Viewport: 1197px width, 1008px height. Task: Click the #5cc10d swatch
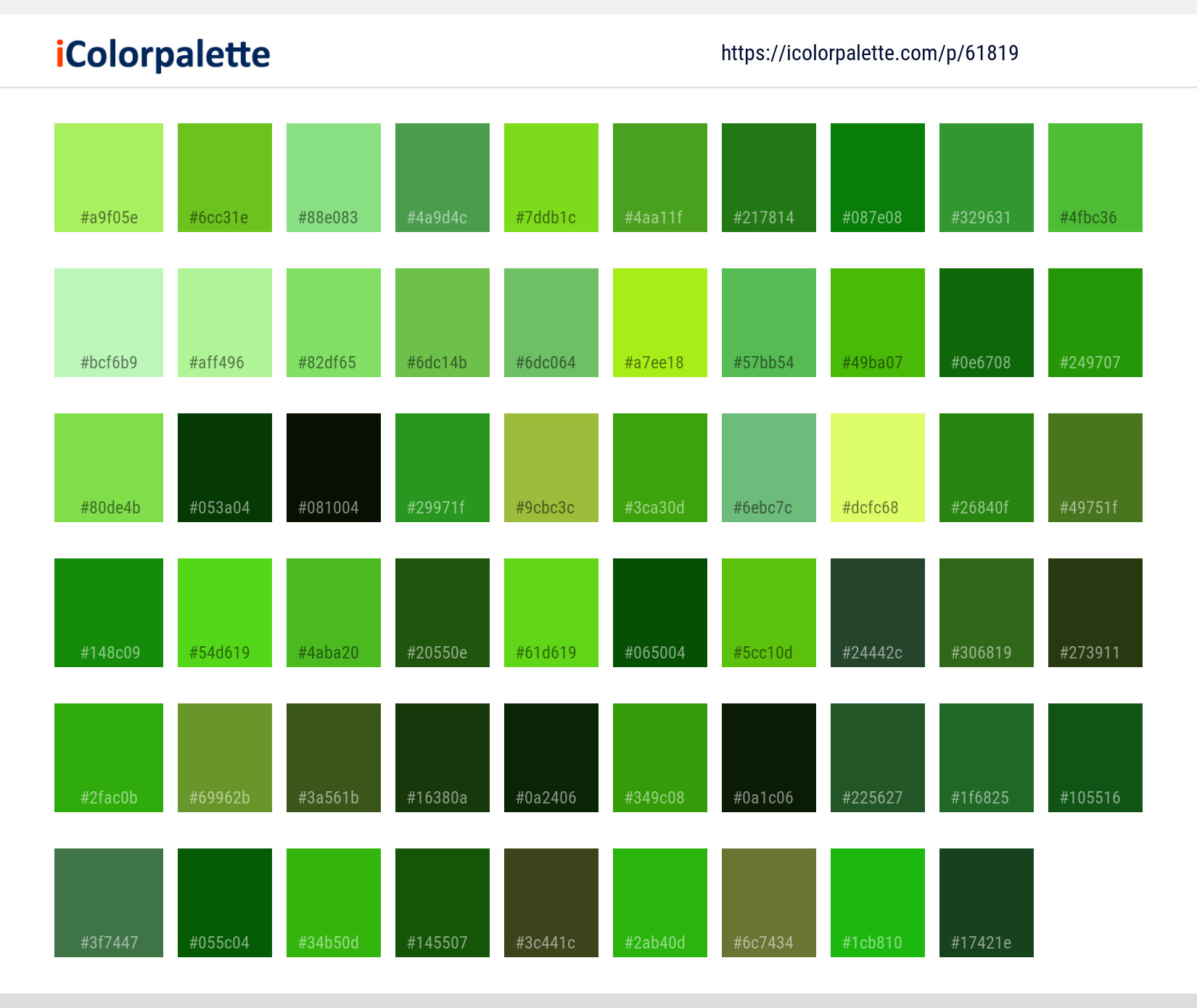click(x=769, y=613)
